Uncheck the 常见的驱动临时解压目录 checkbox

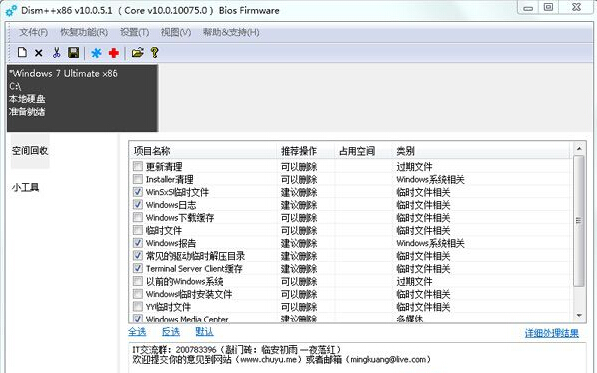(138, 255)
